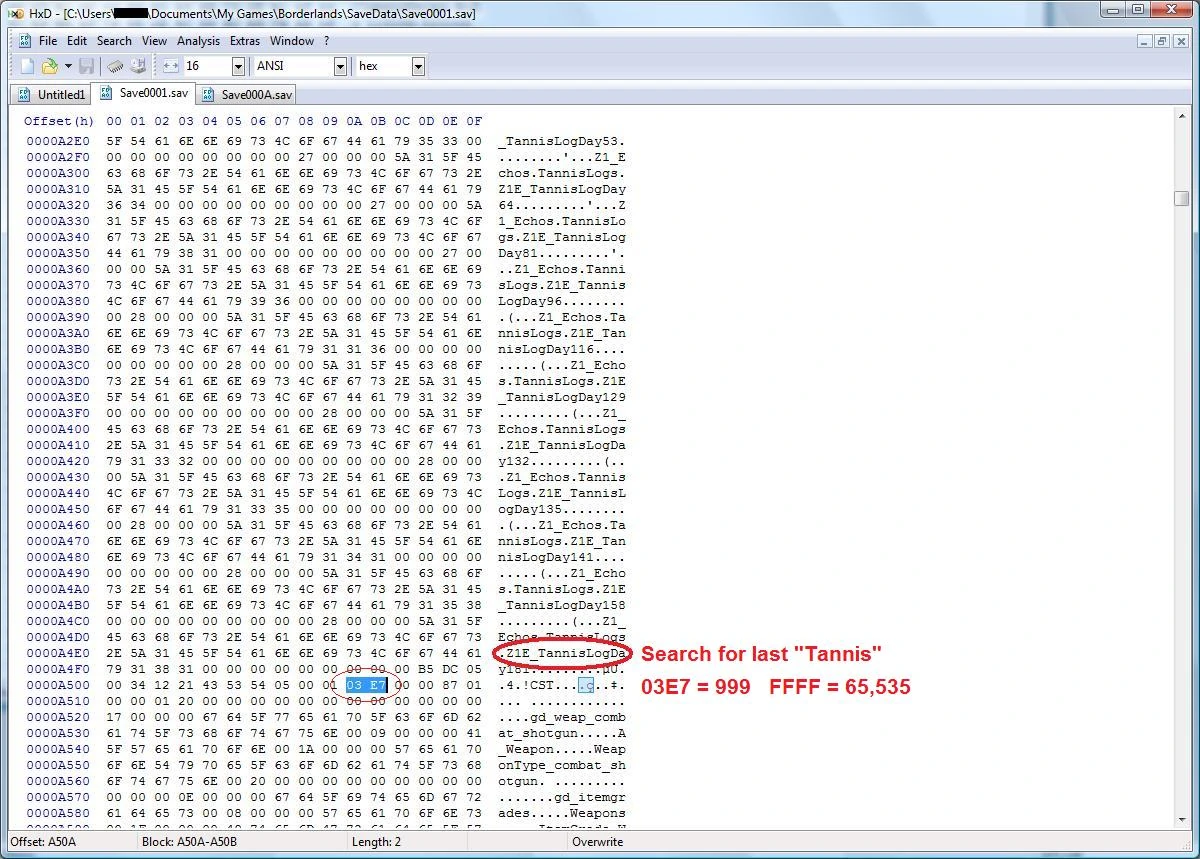
Task: Open the View menu
Action: point(154,41)
